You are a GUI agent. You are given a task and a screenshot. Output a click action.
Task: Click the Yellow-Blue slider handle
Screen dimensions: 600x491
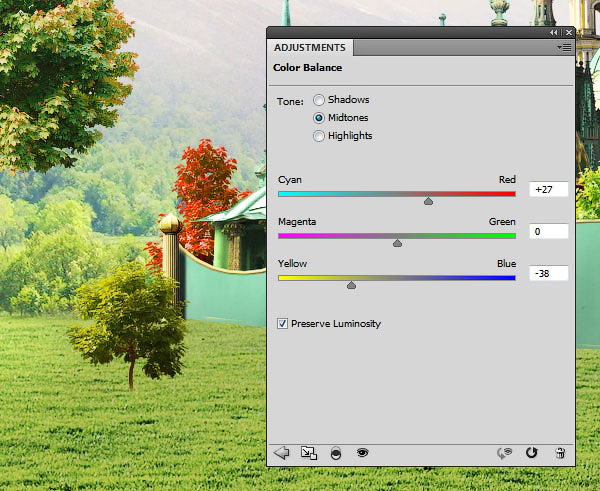[351, 285]
